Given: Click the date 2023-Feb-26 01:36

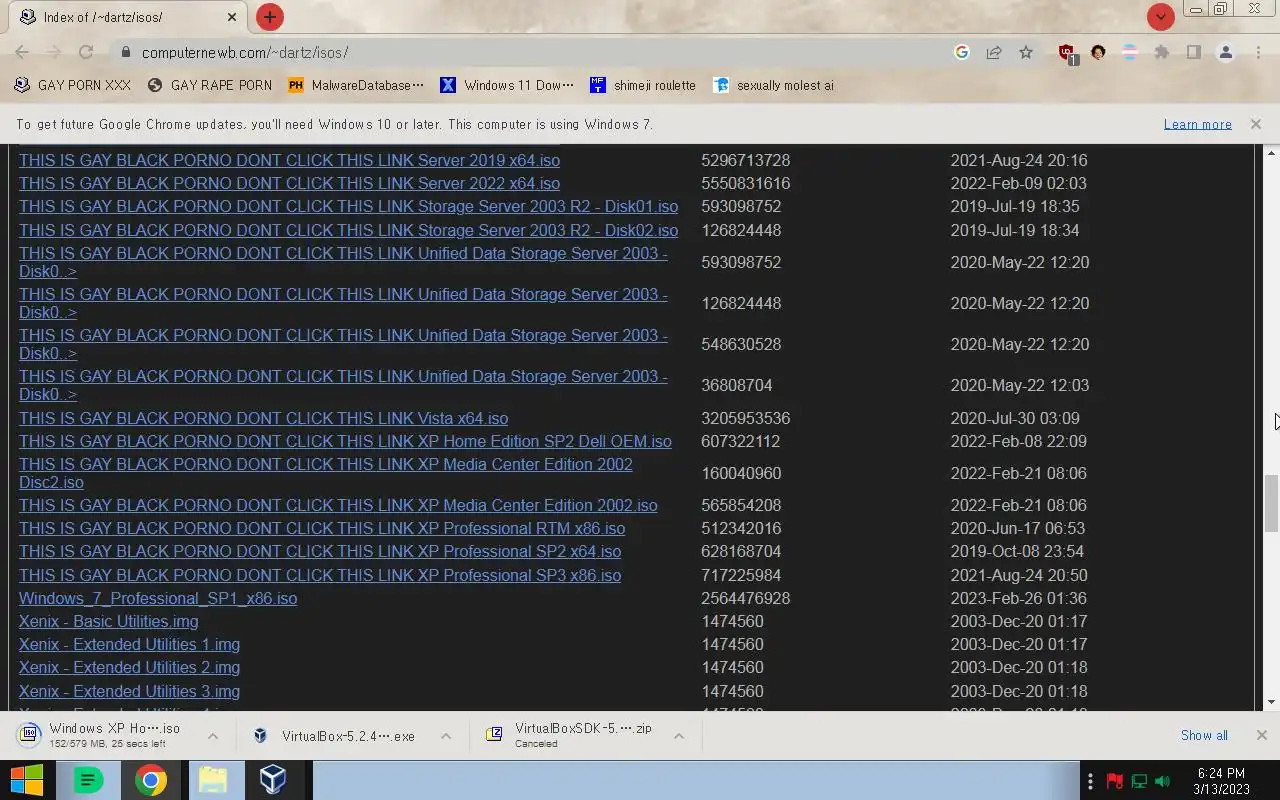Looking at the screenshot, I should coord(1018,598).
